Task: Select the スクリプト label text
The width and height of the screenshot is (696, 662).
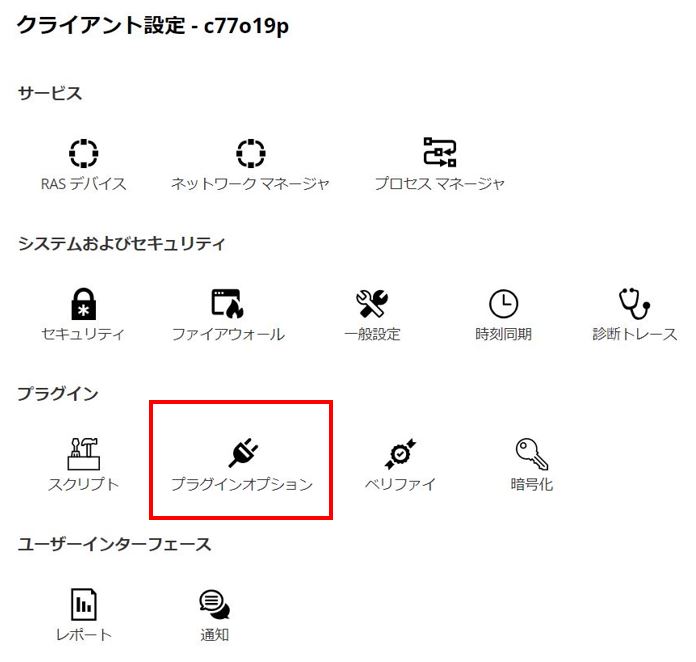Action: (x=83, y=484)
